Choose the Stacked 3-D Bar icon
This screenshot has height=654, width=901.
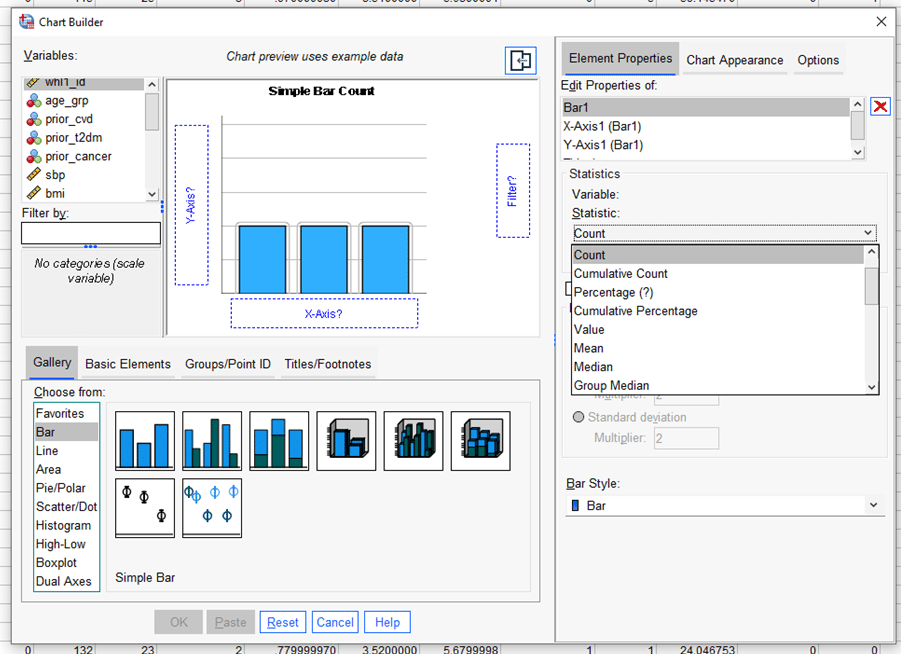point(479,440)
